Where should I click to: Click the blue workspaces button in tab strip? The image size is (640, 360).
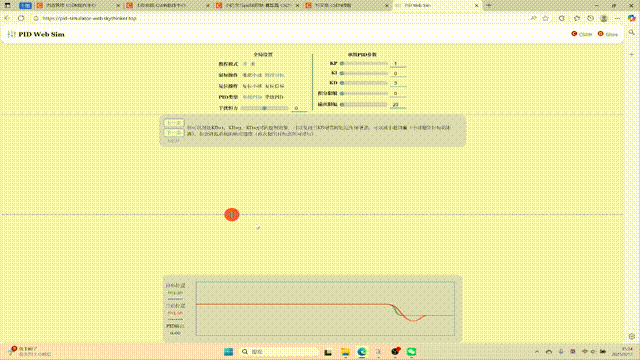coord(25,6)
